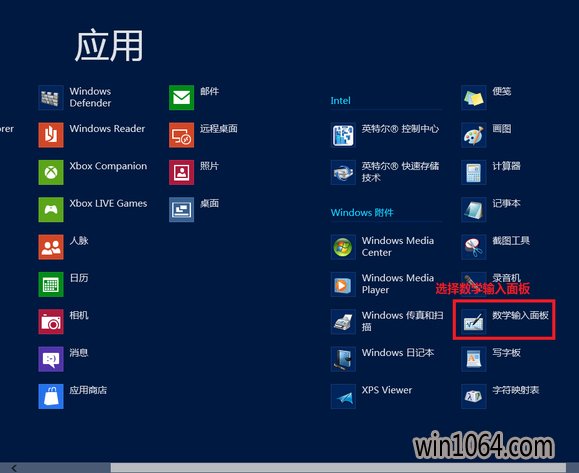Launch Windows Media Player icon
The height and width of the screenshot is (473, 579).
point(343,284)
